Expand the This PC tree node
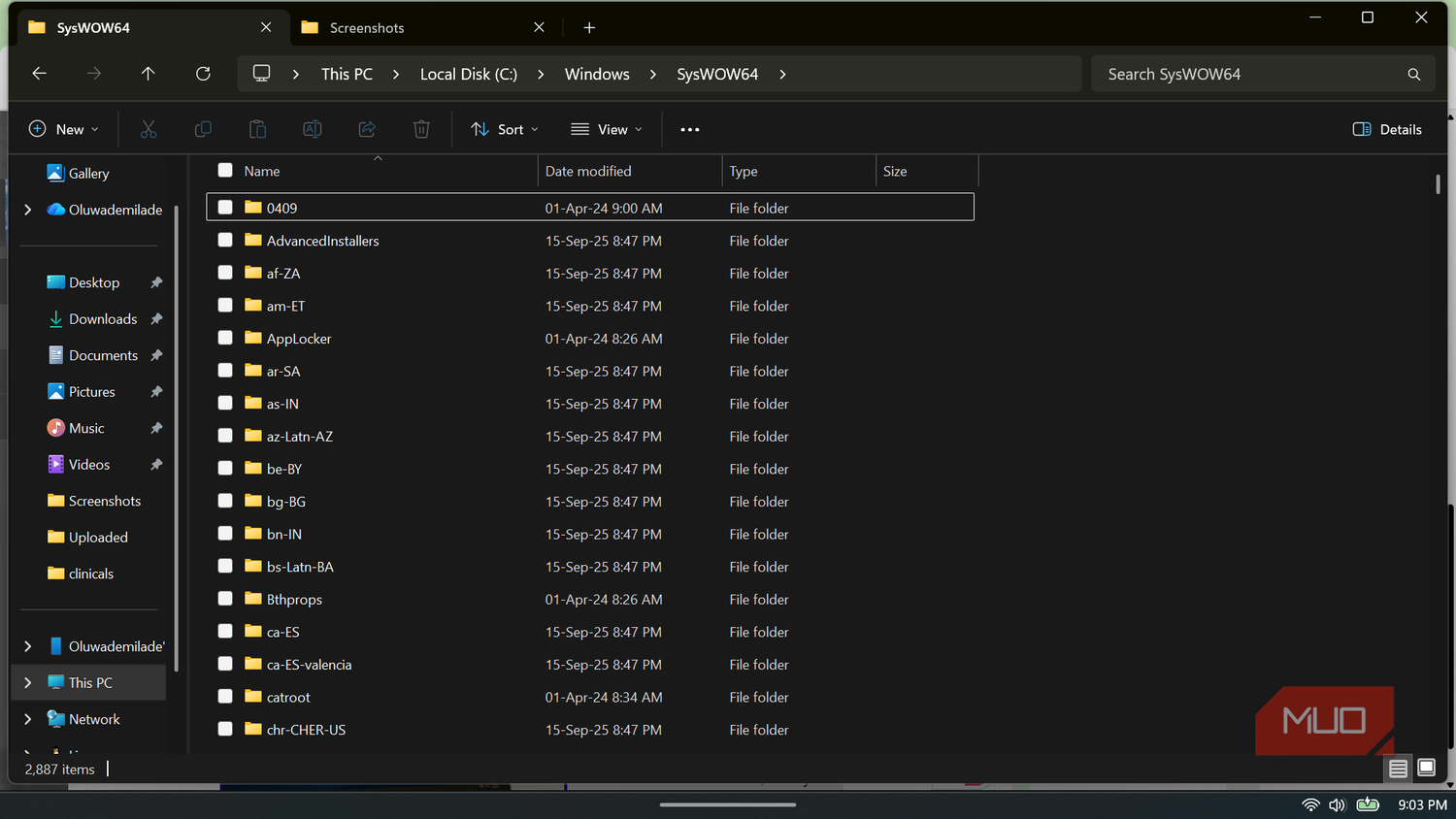1456x819 pixels. click(27, 683)
